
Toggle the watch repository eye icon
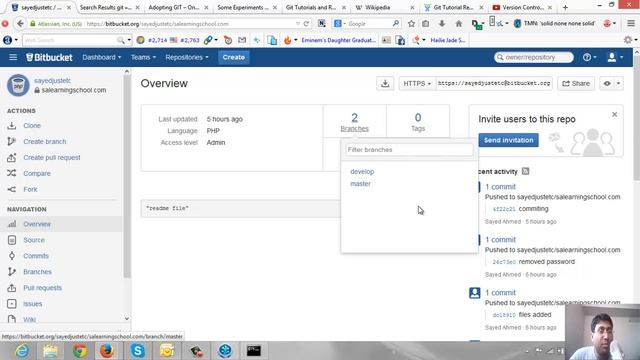tap(607, 83)
